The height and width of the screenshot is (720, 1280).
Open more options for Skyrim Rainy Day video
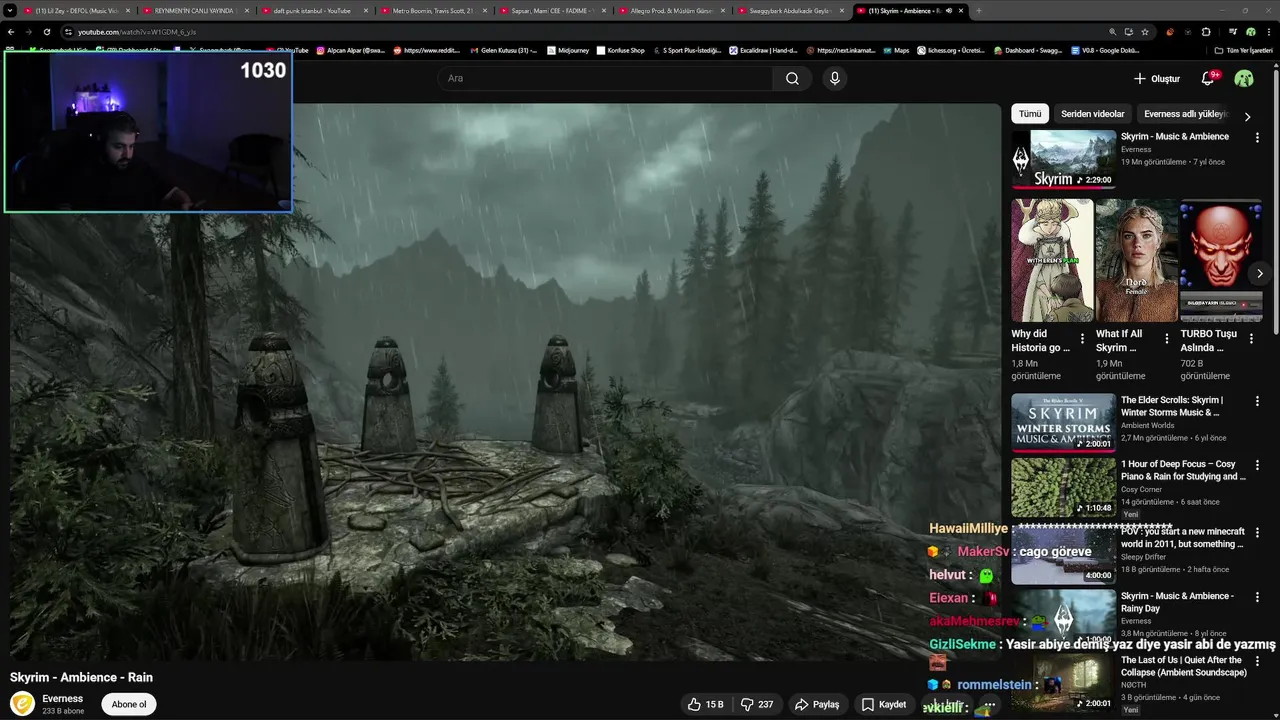click(x=1257, y=597)
